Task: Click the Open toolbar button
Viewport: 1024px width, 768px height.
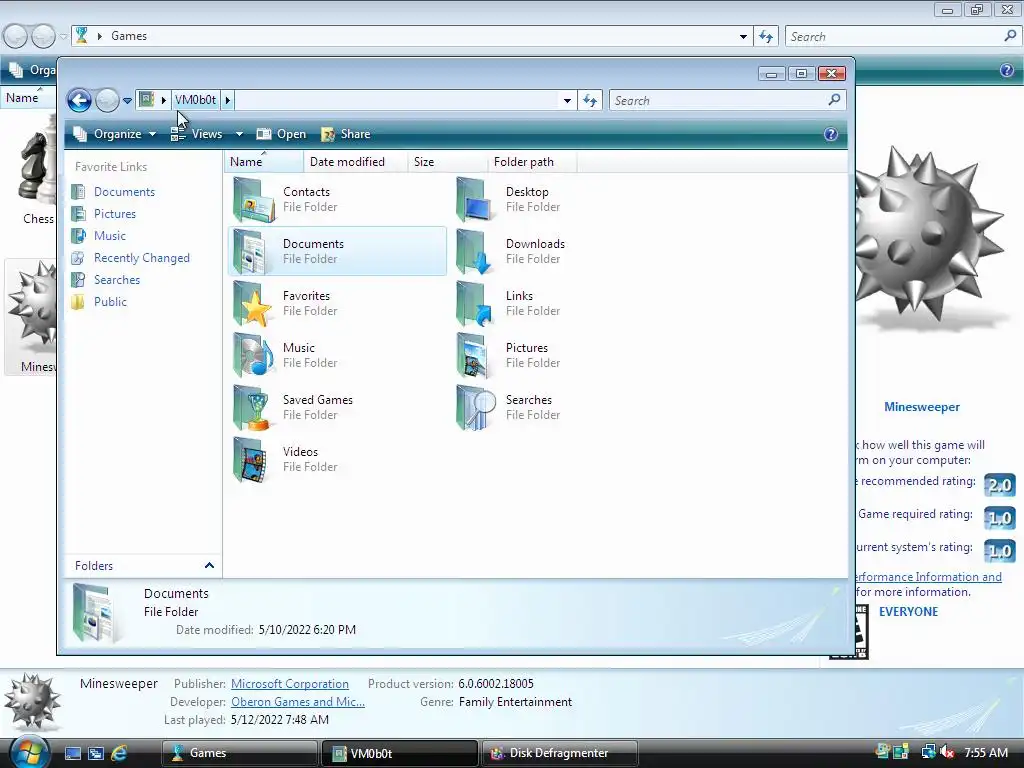Action: 281,135
